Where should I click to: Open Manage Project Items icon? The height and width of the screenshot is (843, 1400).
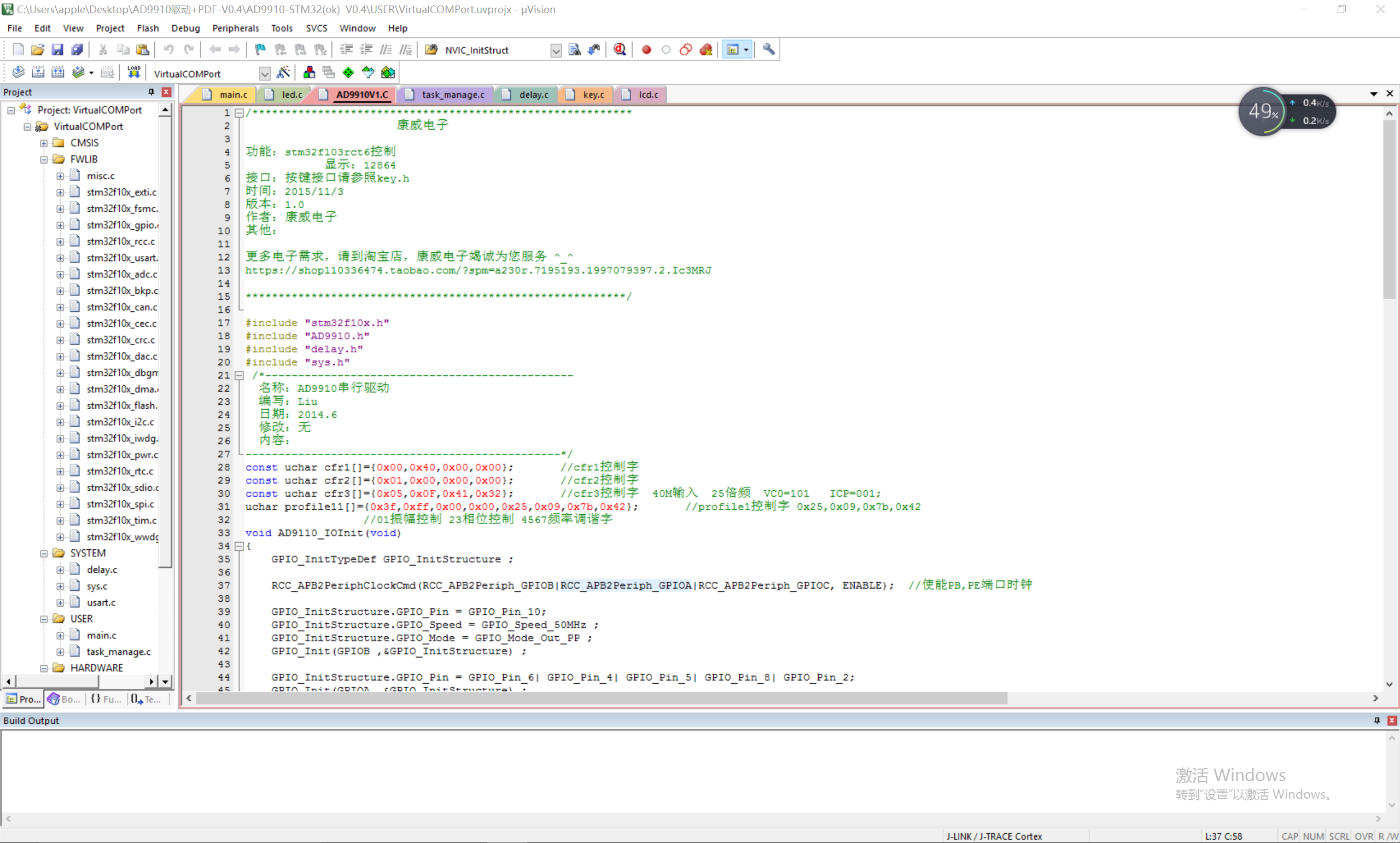pyautogui.click(x=309, y=73)
